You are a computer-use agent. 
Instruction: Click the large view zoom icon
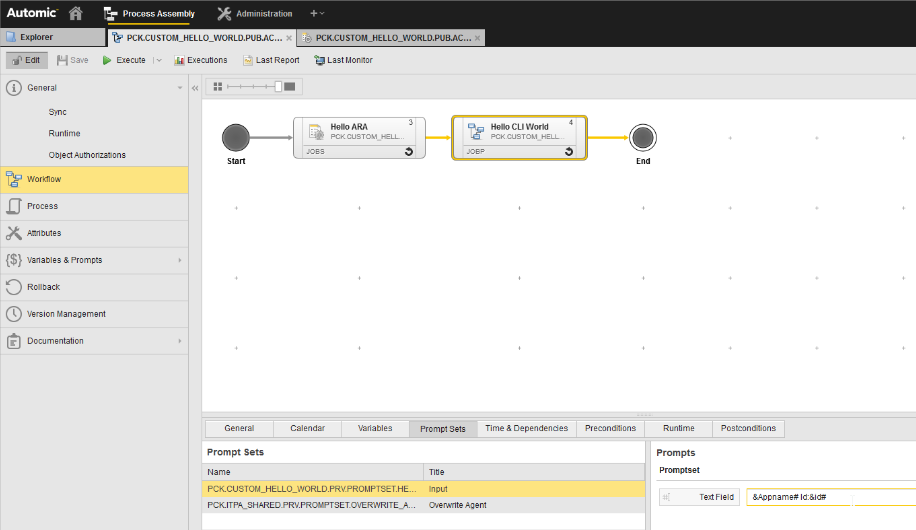click(x=290, y=86)
